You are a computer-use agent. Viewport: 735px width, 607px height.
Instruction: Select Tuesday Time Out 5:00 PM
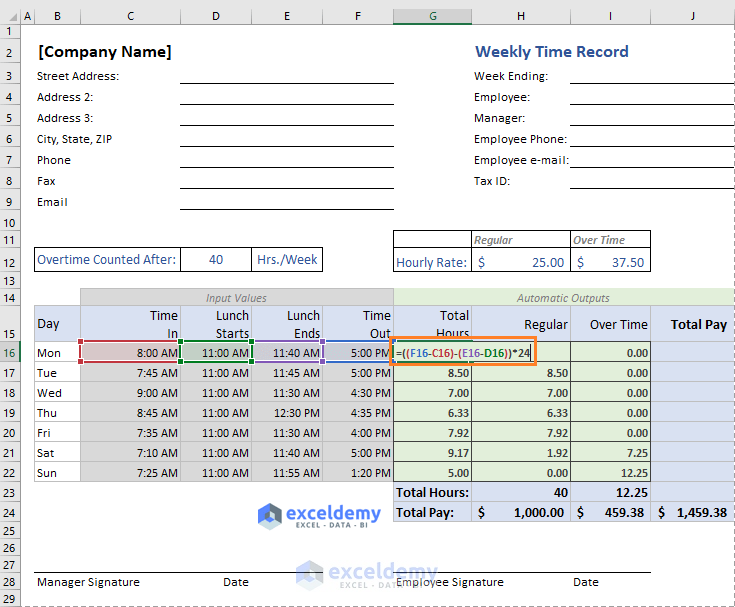click(358, 373)
